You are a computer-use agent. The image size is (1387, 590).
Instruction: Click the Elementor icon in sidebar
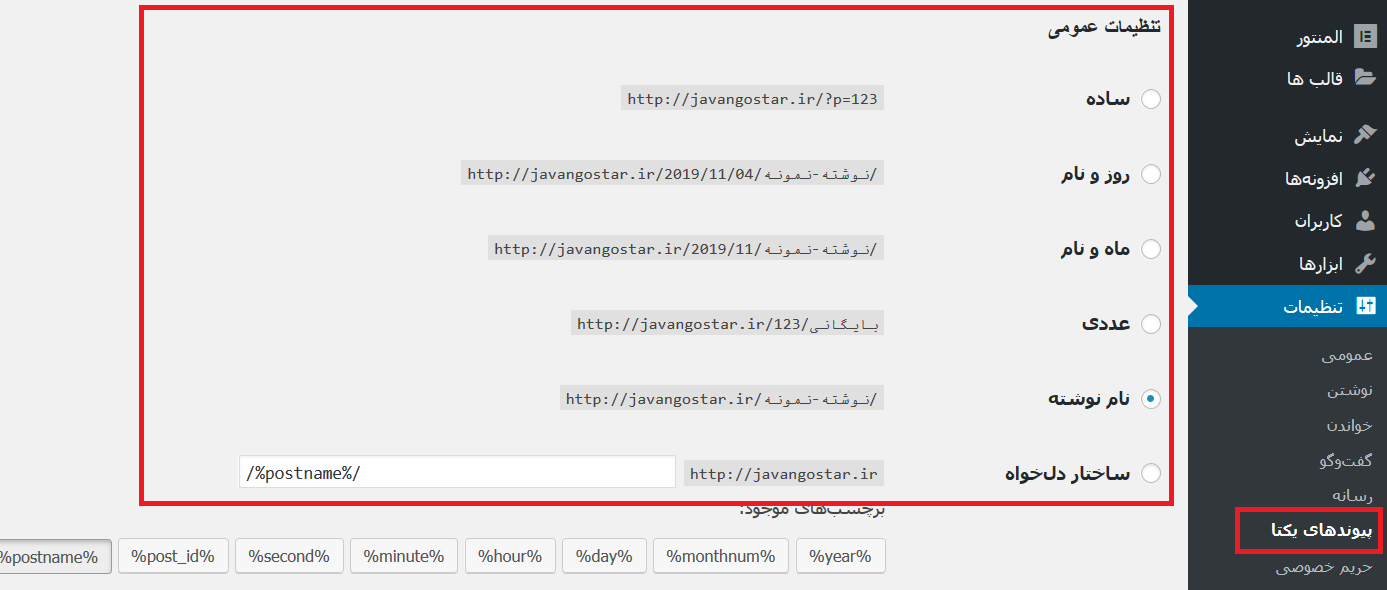1365,37
